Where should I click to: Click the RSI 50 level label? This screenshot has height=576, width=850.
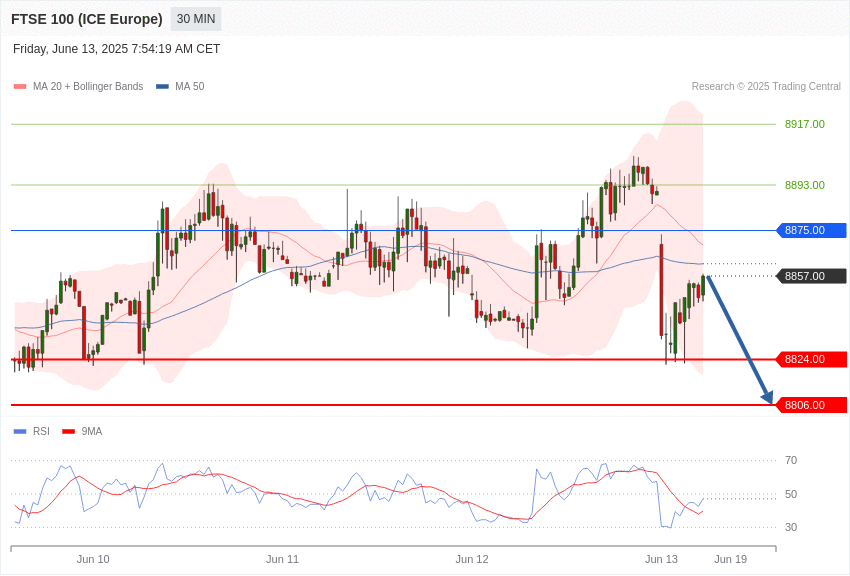pos(791,494)
